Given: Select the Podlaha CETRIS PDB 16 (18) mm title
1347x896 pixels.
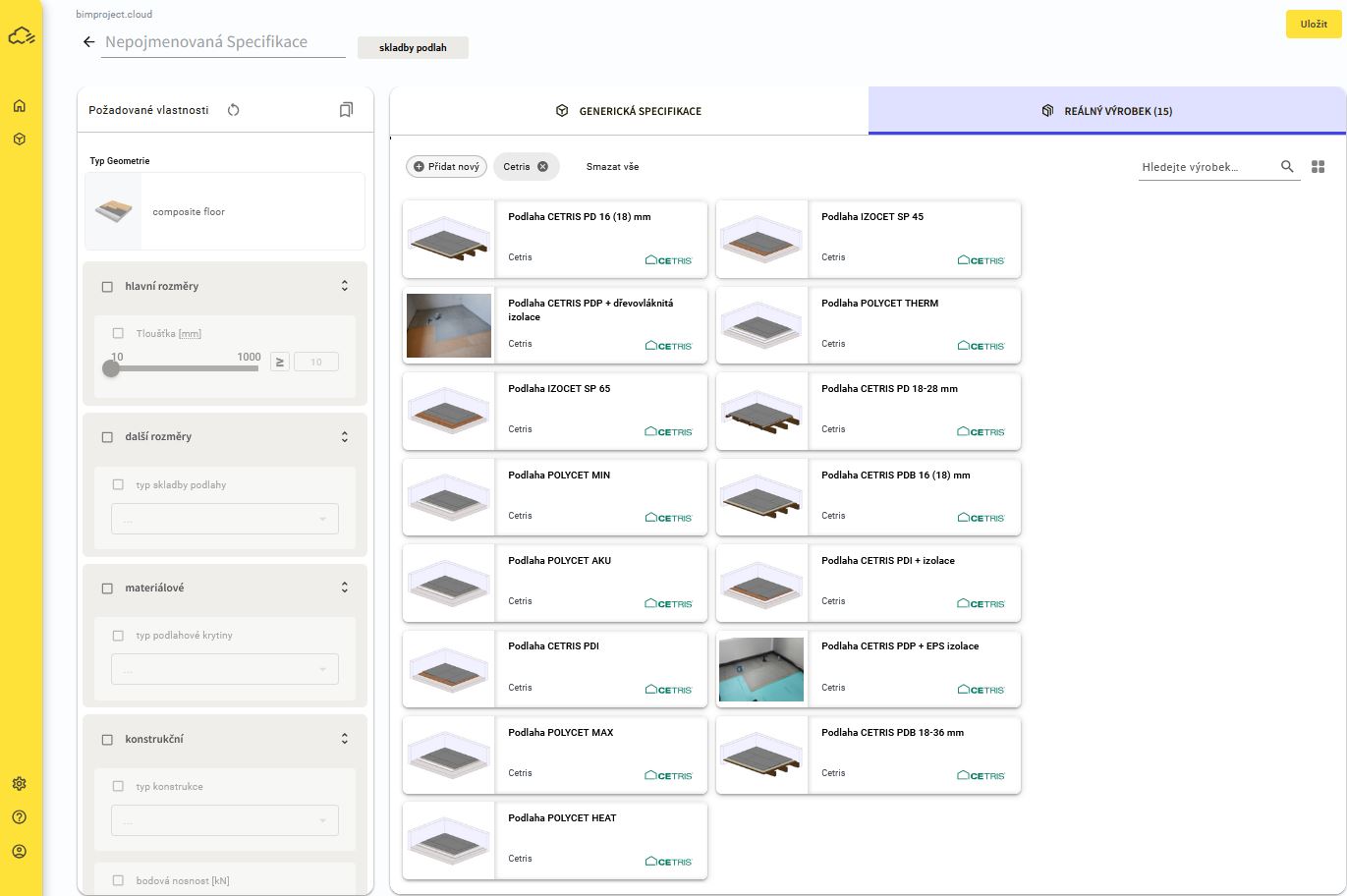Looking at the screenshot, I should click(896, 476).
